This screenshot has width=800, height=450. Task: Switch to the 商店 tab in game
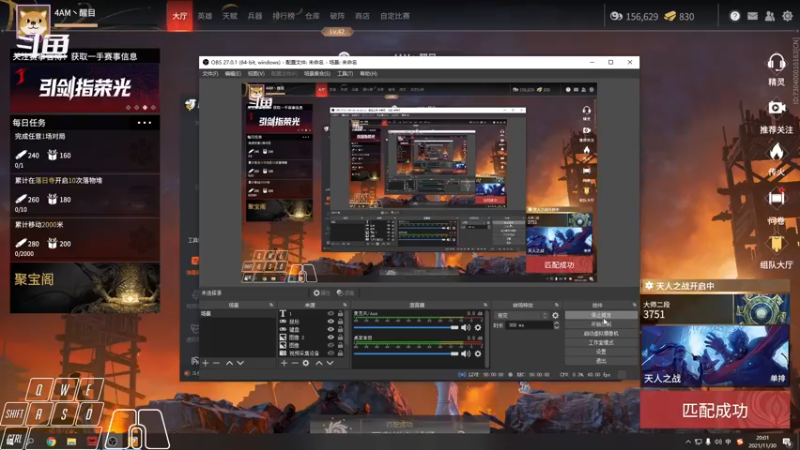(x=362, y=16)
